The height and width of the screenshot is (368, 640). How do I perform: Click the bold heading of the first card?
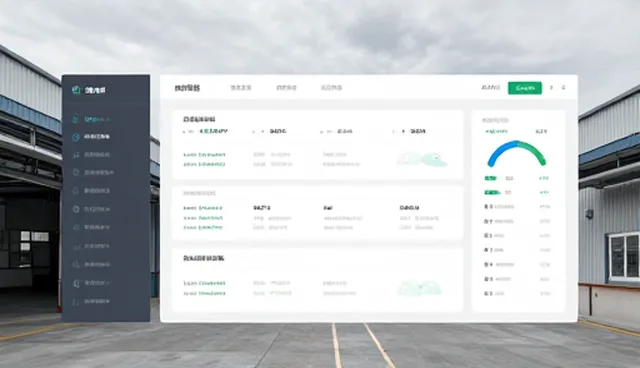click(x=199, y=119)
